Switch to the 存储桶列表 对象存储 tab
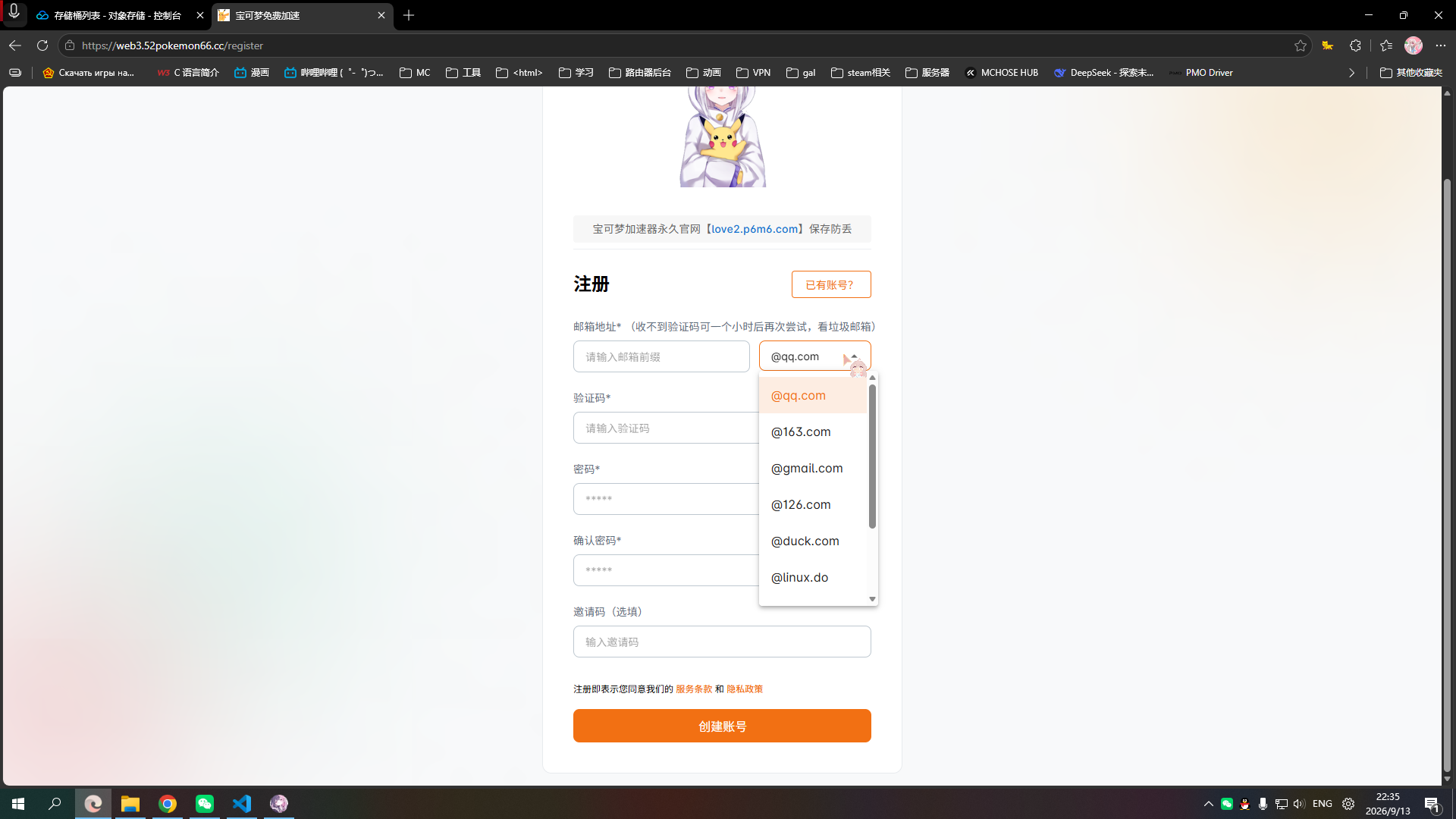 coord(118,15)
